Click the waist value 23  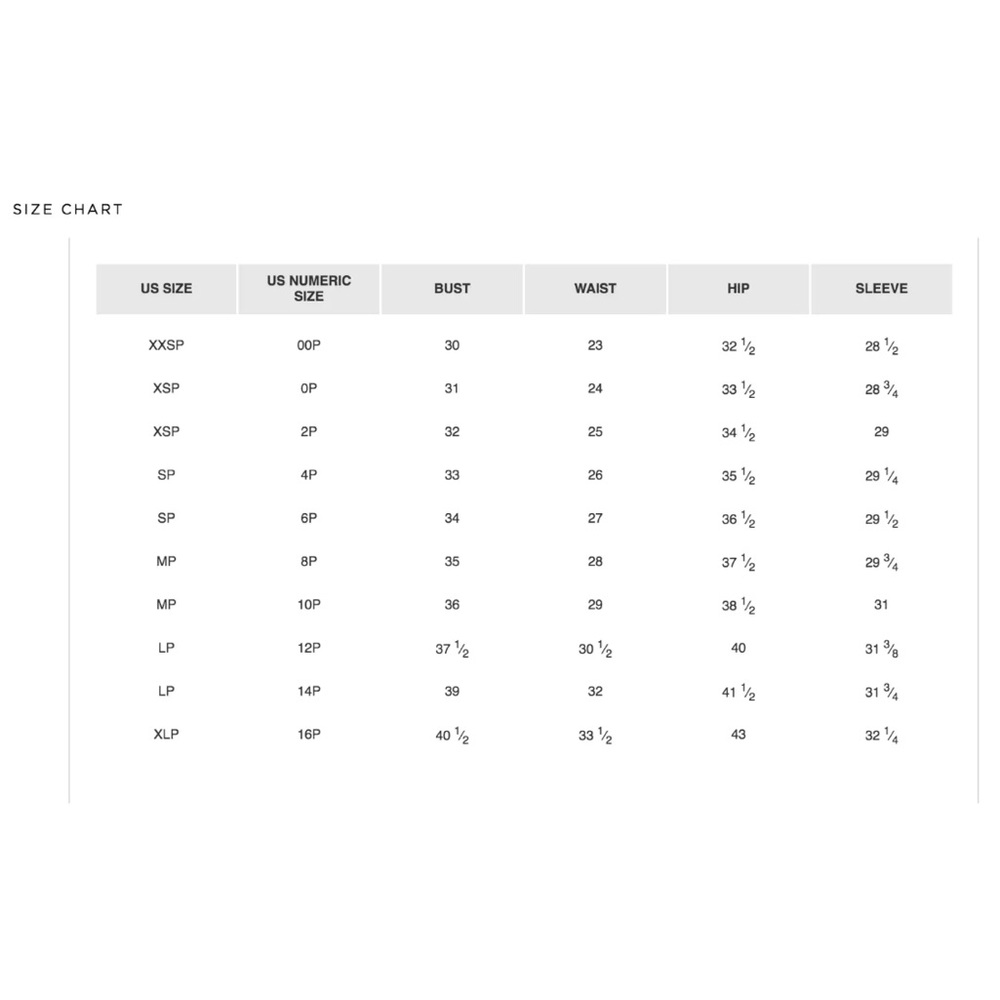tap(595, 345)
